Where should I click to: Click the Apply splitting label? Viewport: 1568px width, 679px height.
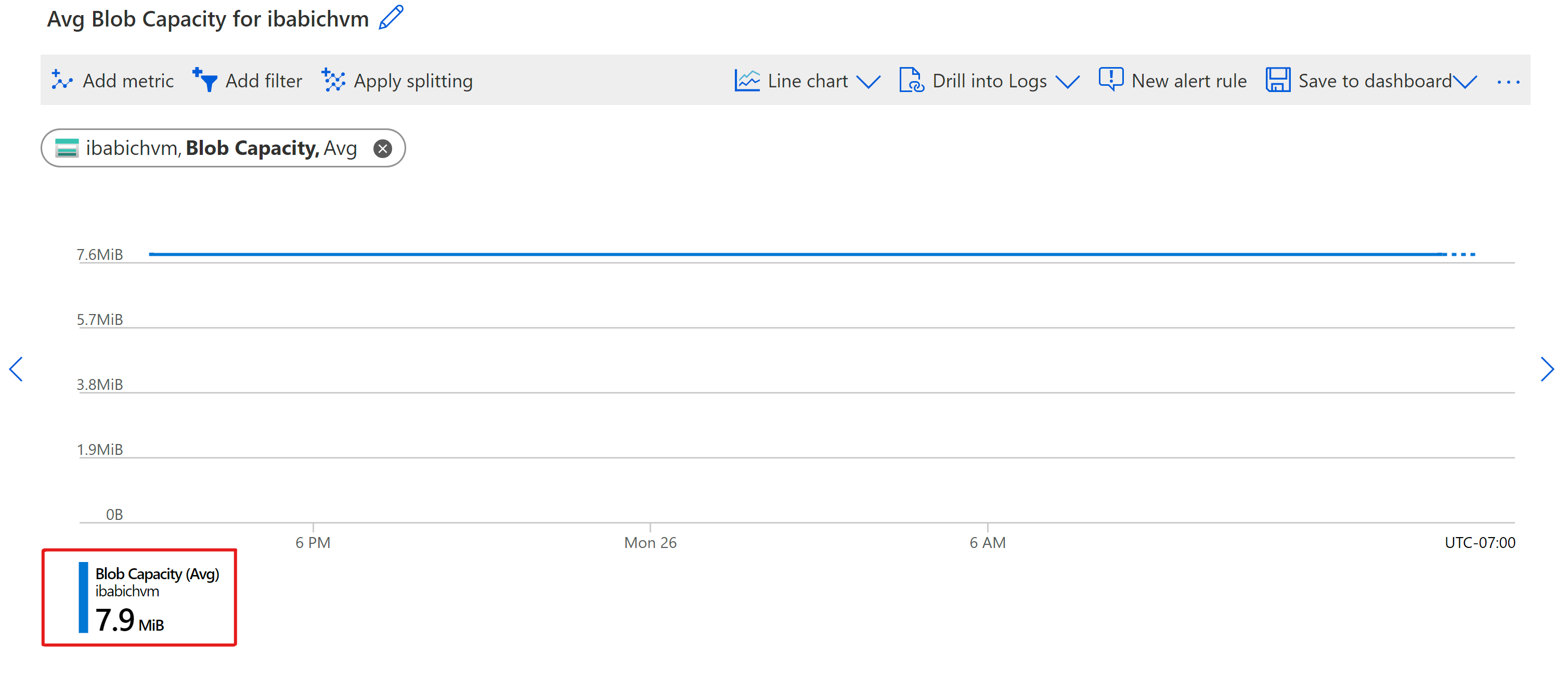coord(413,81)
